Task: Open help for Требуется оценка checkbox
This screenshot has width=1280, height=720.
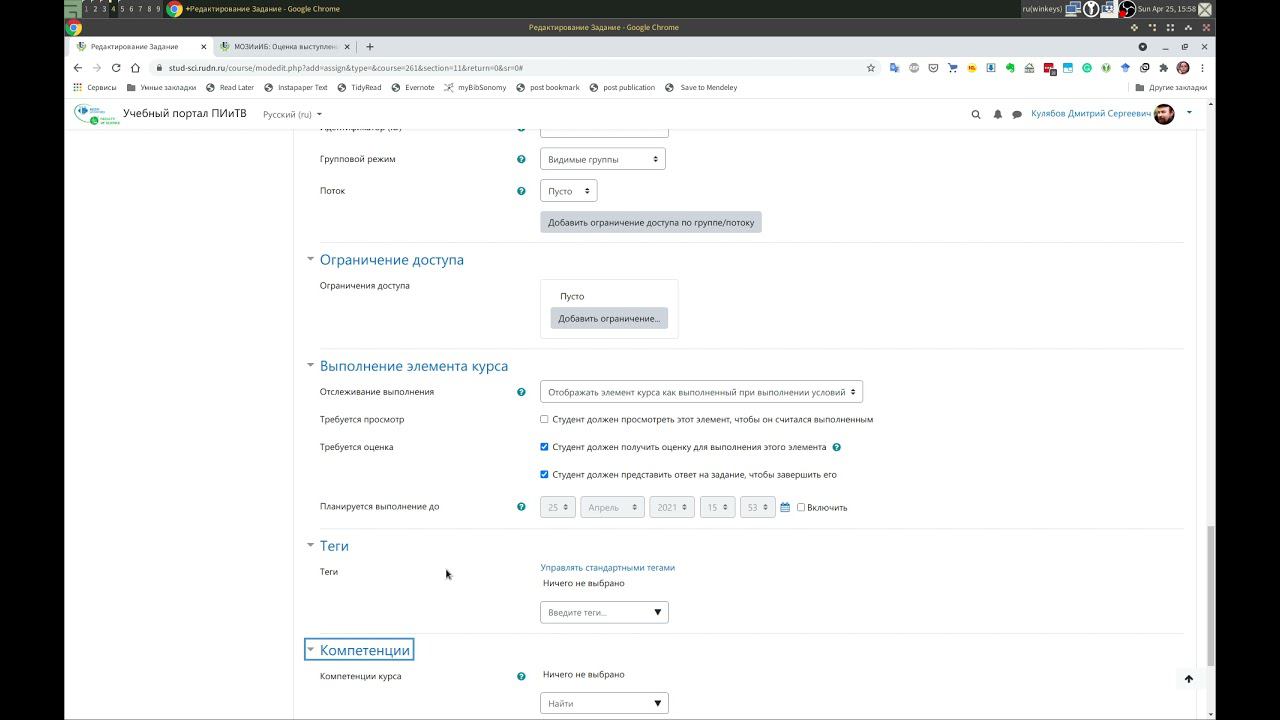Action: pos(837,447)
